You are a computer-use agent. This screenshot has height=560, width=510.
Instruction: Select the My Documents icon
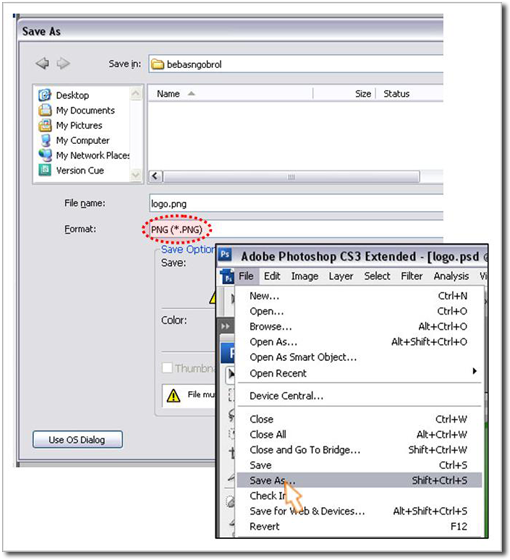[45, 110]
